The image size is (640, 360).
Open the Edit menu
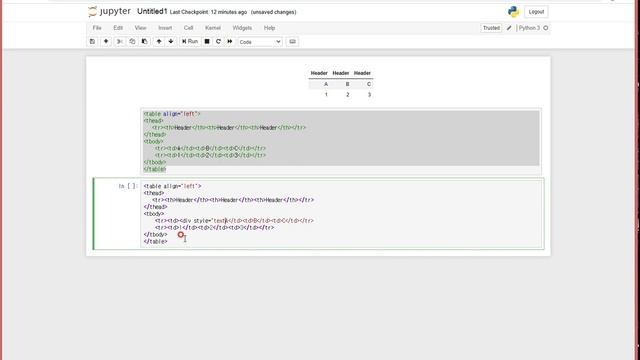(118, 28)
